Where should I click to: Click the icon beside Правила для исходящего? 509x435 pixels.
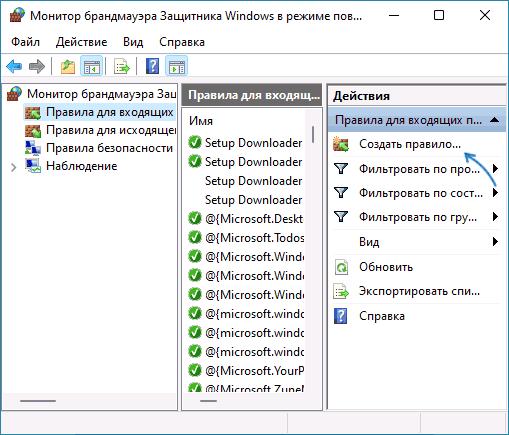click(33, 130)
